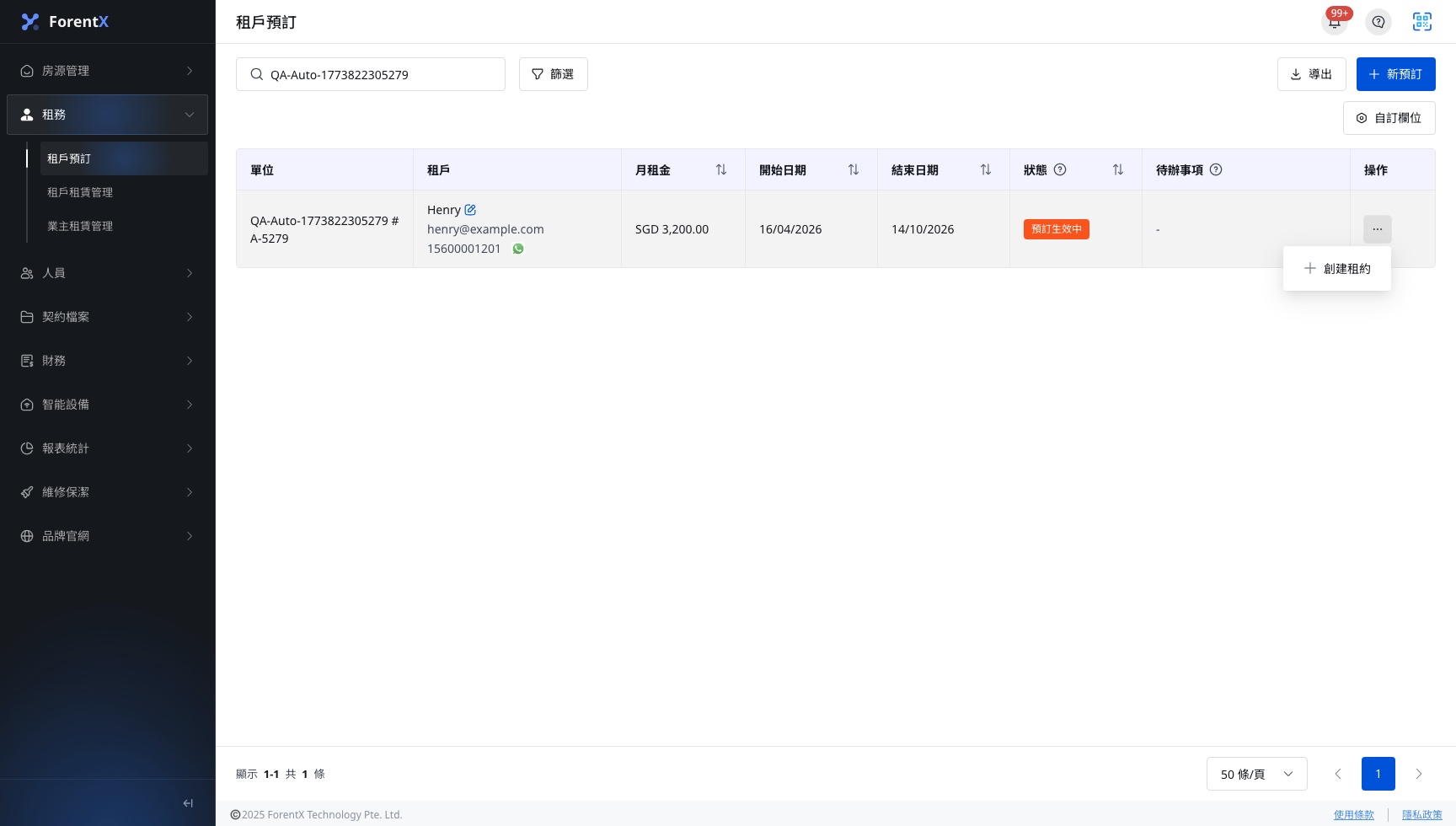This screenshot has height=826, width=1456.
Task: Open the 使用條款 link
Action: (1354, 815)
